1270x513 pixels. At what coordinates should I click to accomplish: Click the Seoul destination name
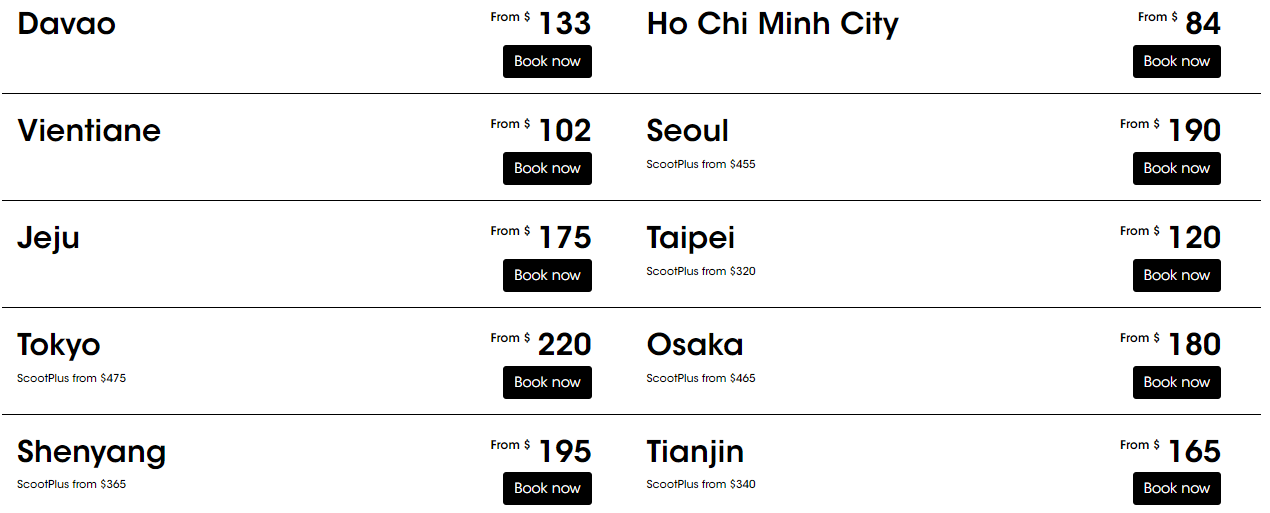tap(687, 131)
